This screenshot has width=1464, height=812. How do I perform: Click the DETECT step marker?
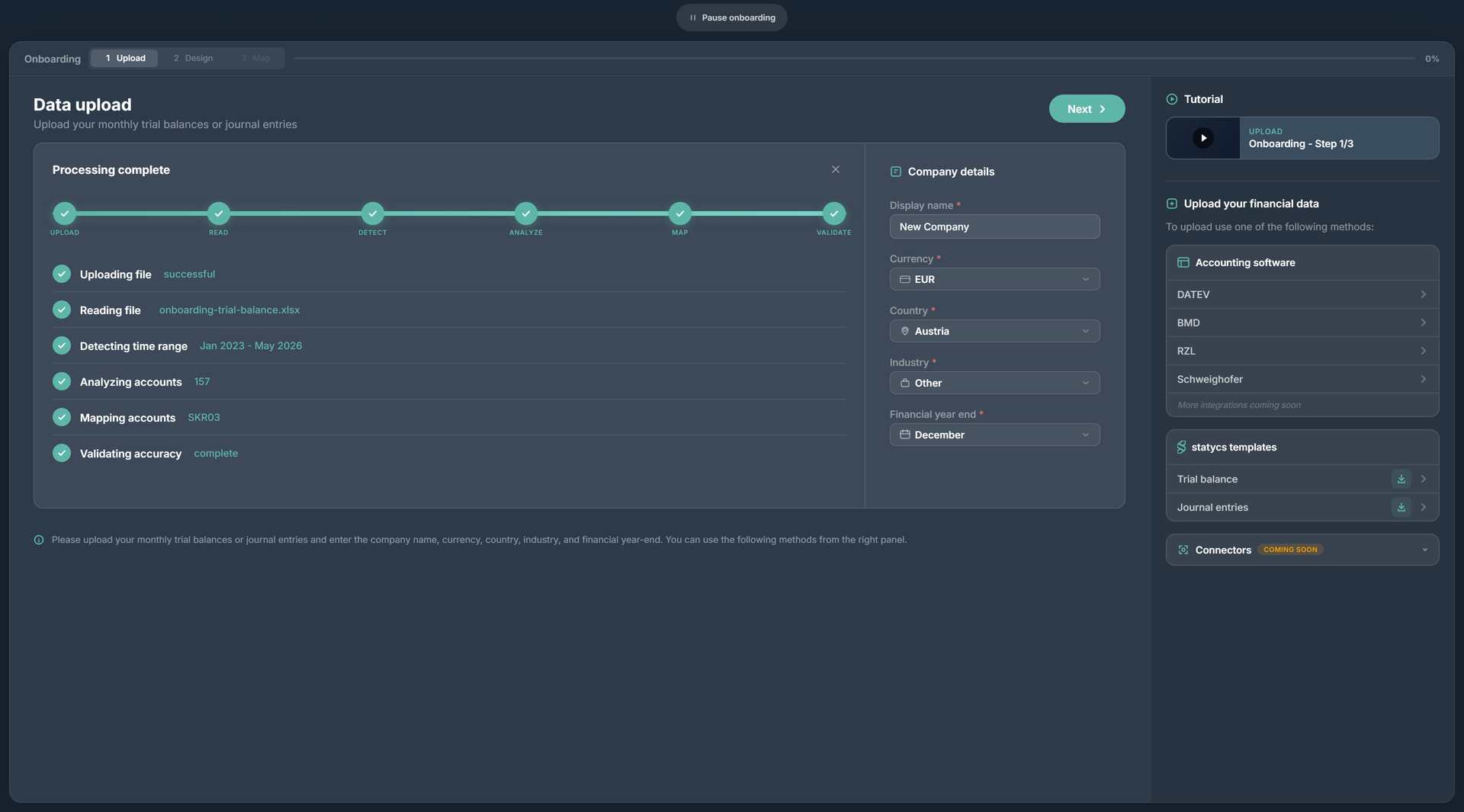click(x=372, y=213)
